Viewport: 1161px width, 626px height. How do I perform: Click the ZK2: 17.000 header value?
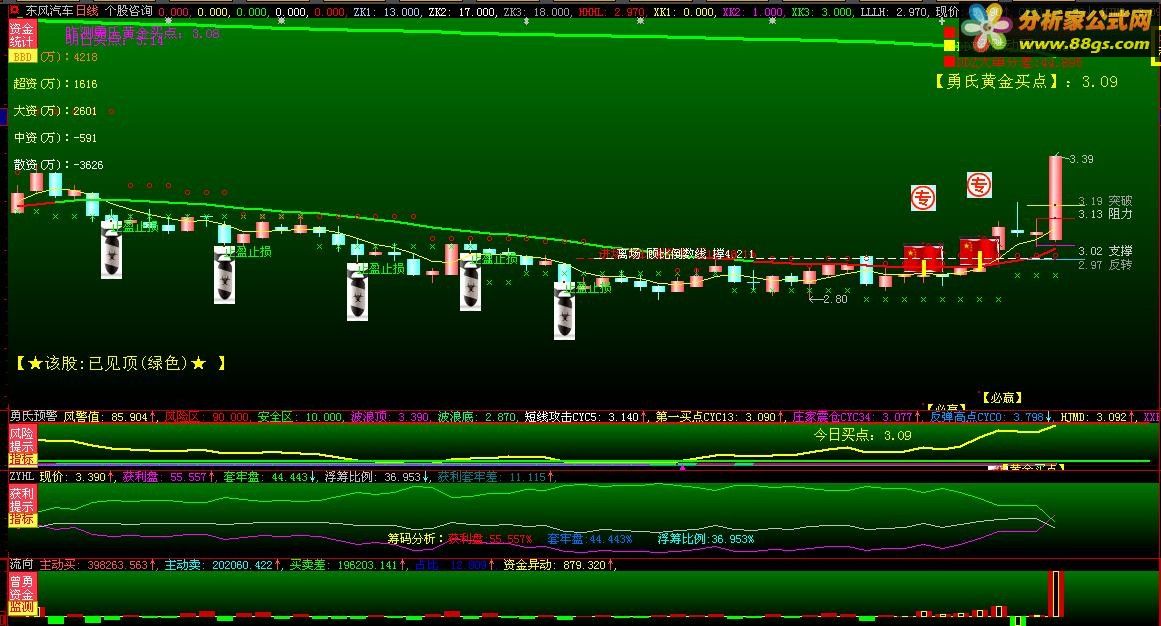click(463, 12)
